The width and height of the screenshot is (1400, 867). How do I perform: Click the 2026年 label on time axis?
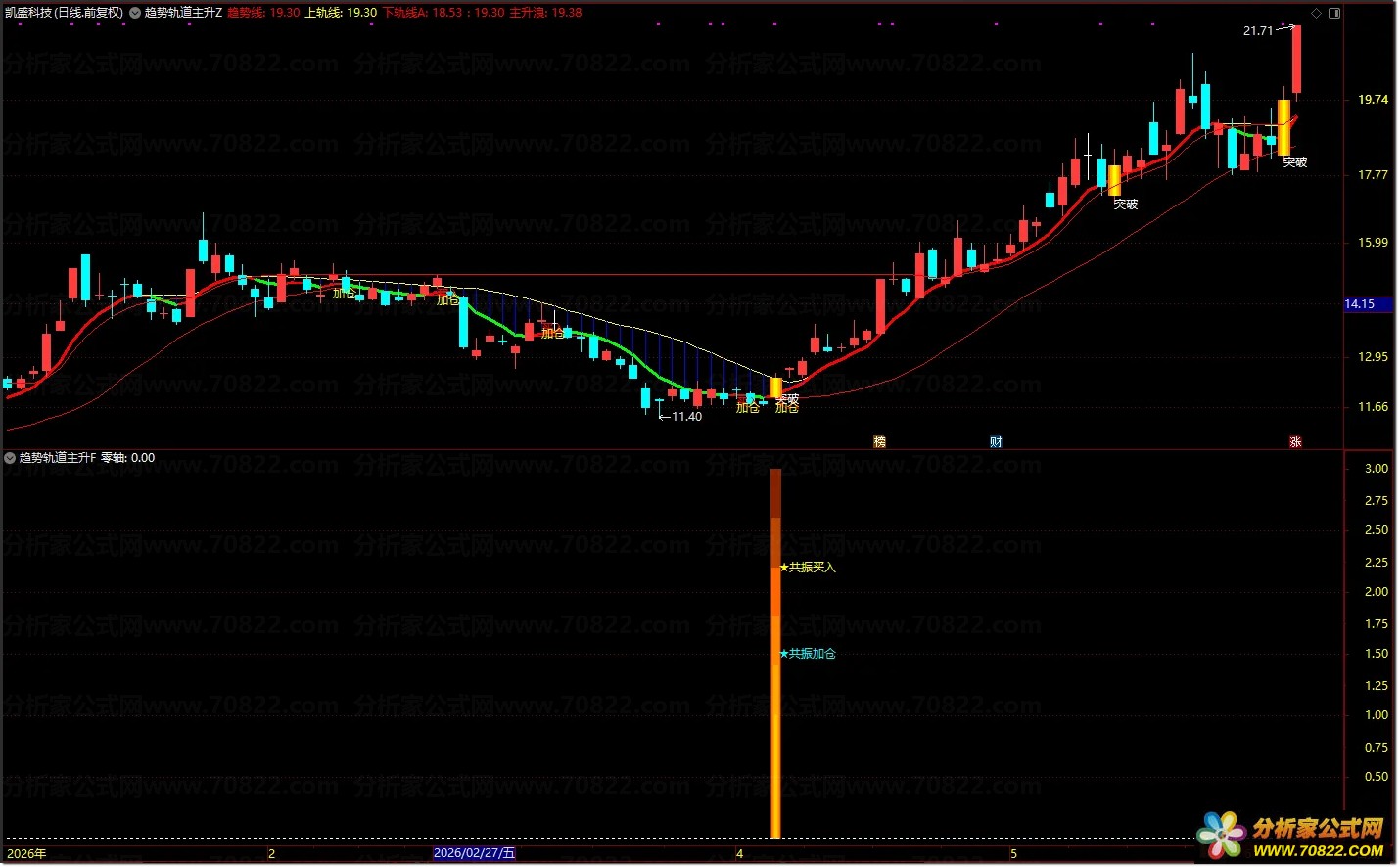(25, 854)
